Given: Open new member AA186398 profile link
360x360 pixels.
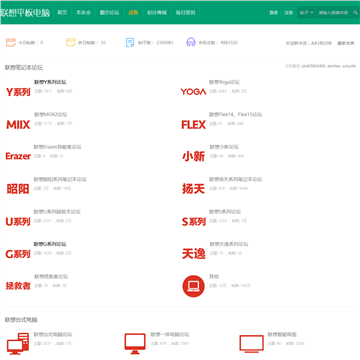Looking at the screenshot, I should (321, 43).
